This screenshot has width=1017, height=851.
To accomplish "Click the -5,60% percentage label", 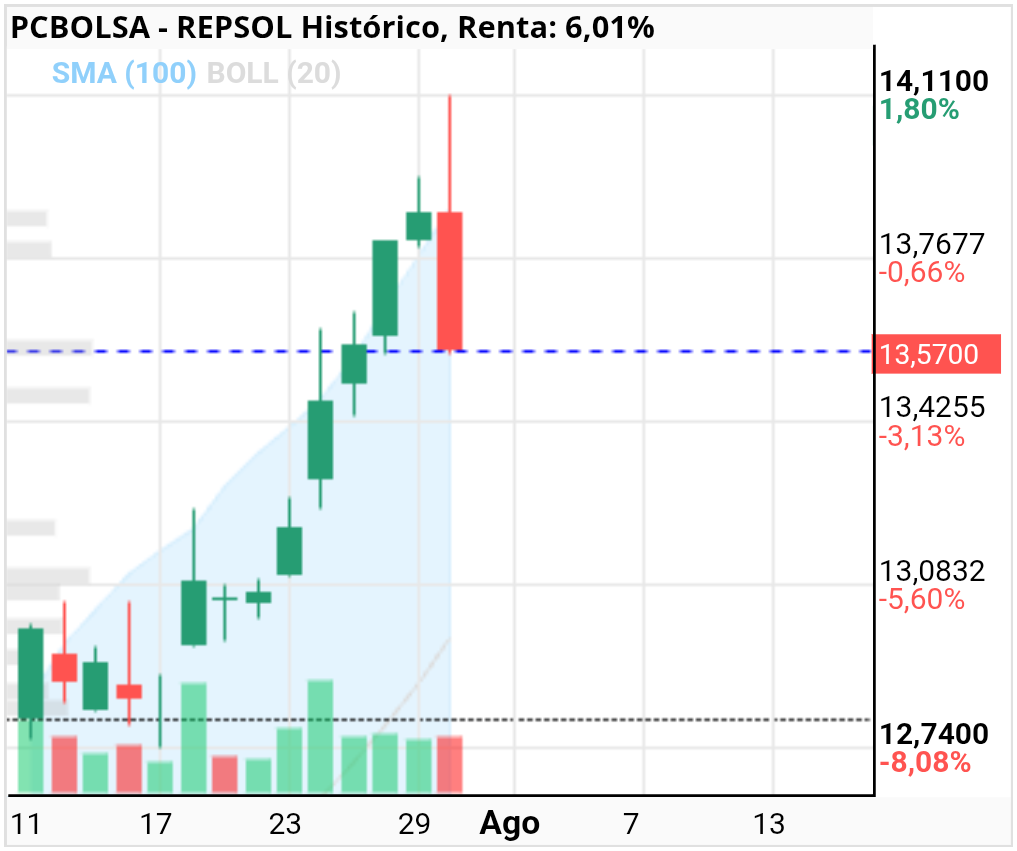I will point(922,599).
